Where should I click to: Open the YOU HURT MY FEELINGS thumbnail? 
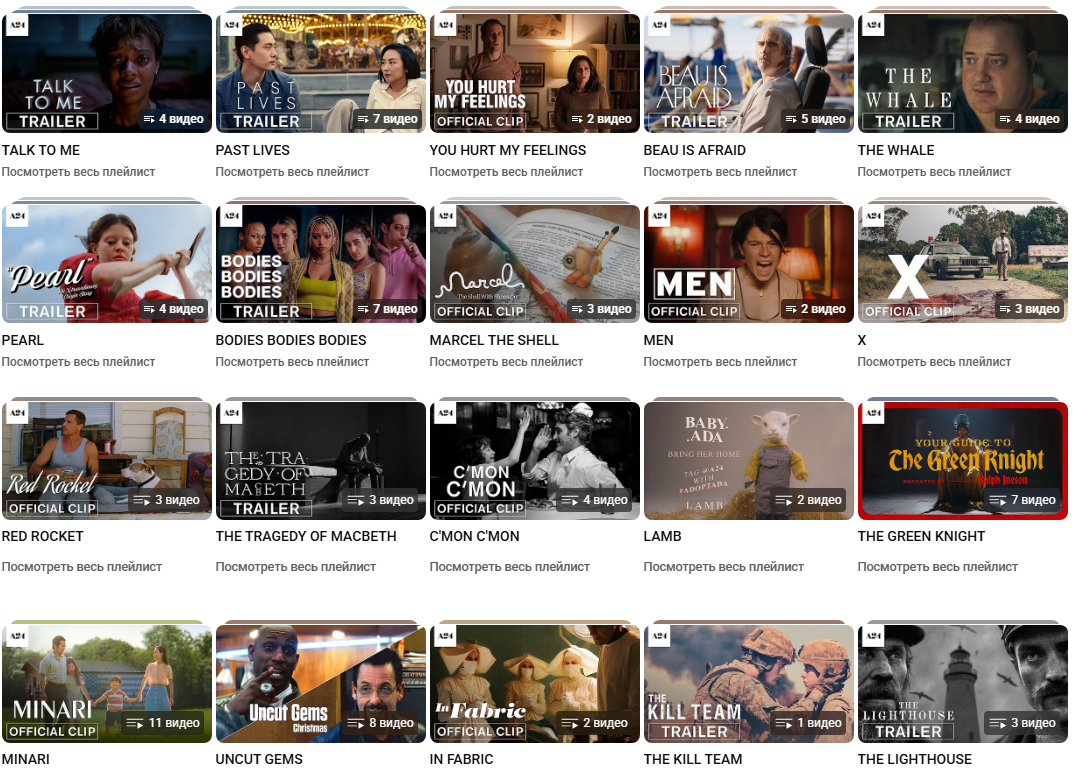[x=535, y=74]
